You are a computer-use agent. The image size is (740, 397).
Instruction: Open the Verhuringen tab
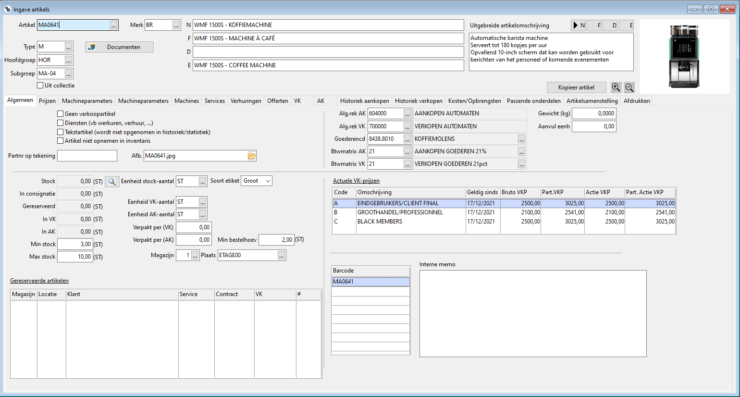pos(246,101)
